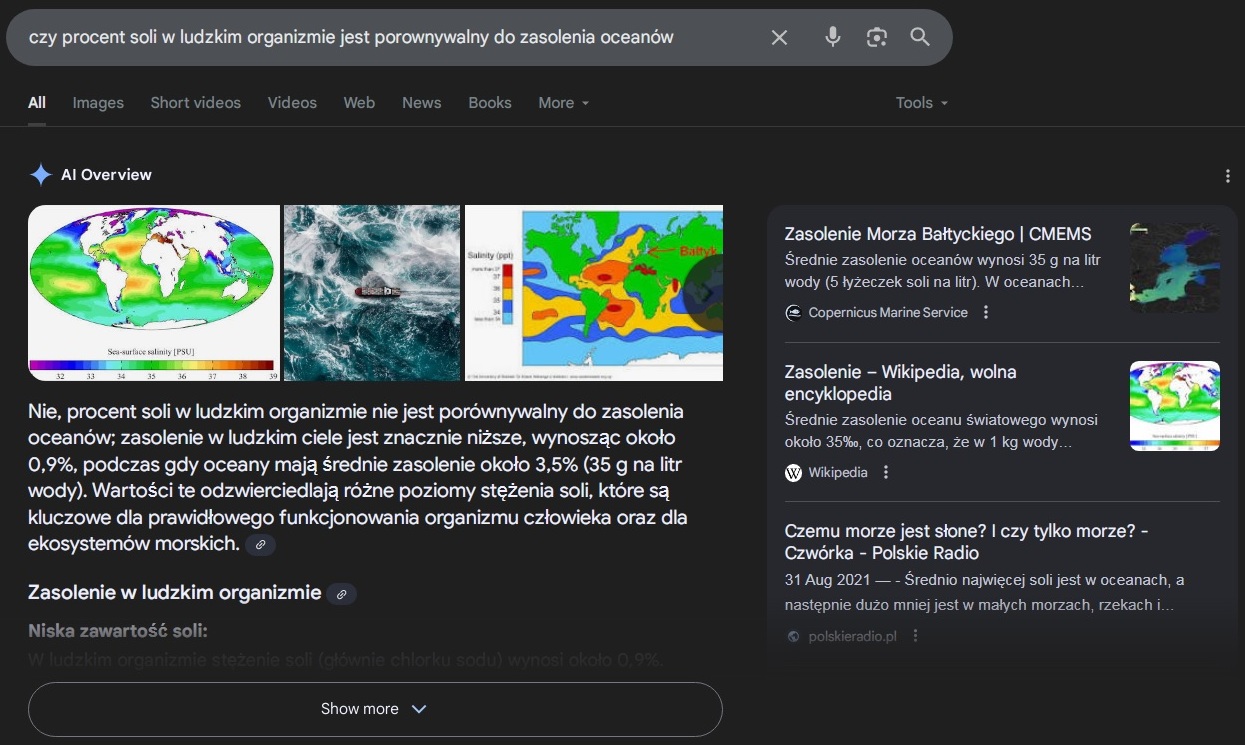Click the Copernicus Marine Service favicon
Viewport: 1245px width, 745px height.
[x=793, y=312]
